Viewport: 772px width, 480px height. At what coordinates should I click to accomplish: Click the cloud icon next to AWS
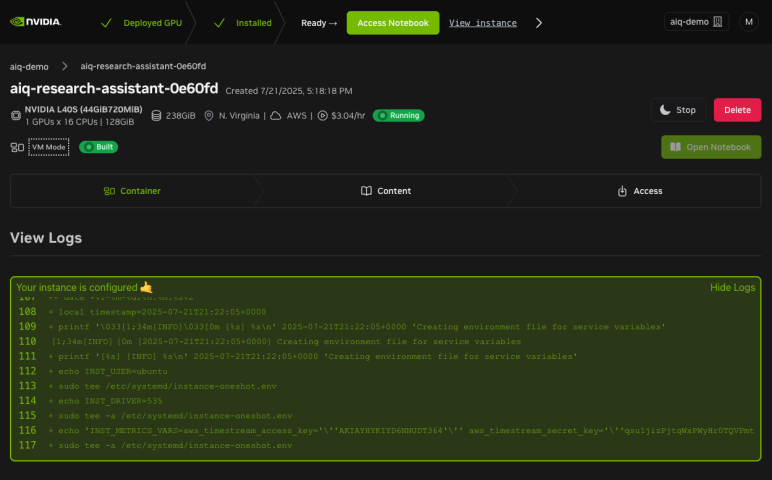(x=275, y=116)
